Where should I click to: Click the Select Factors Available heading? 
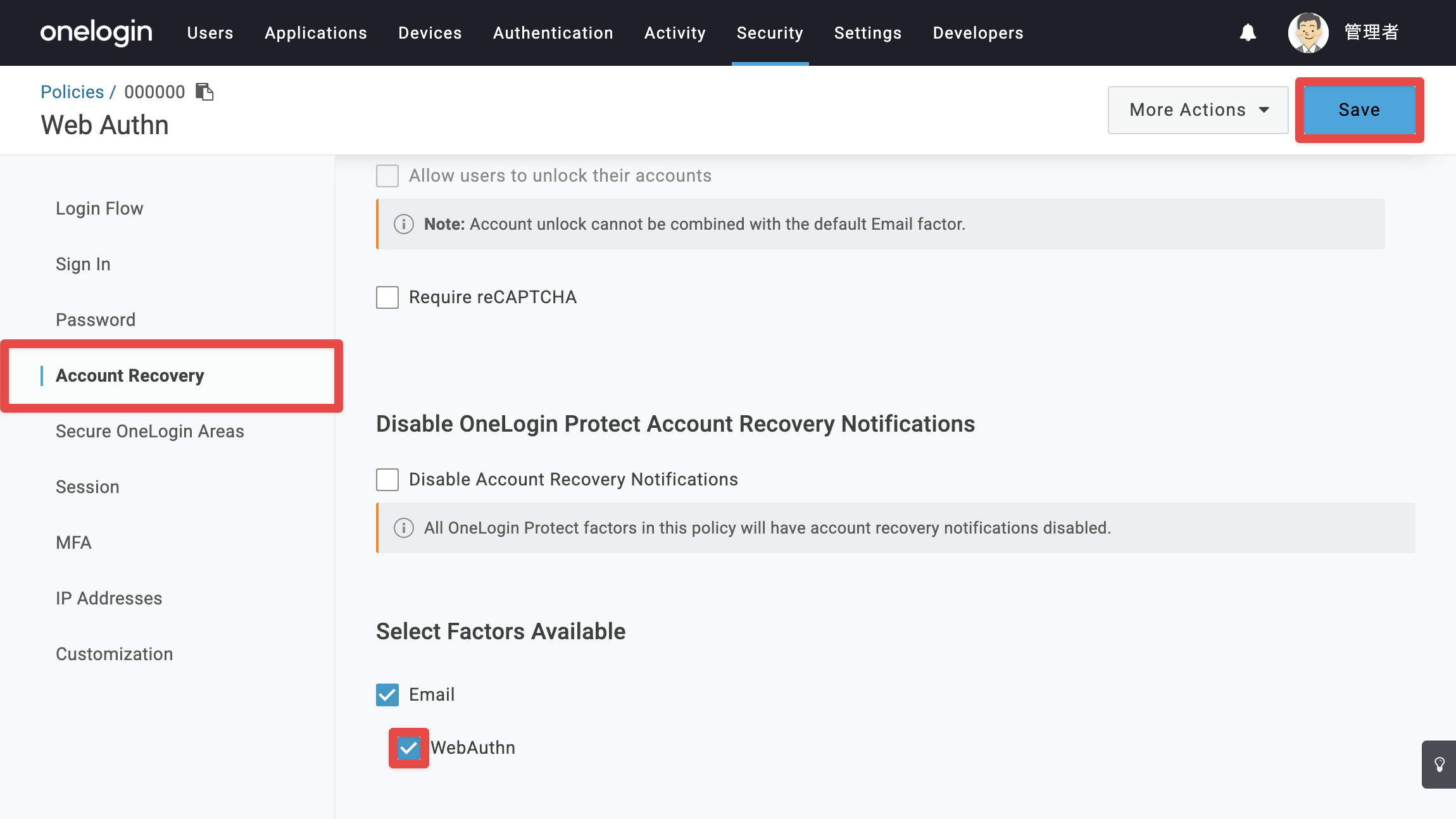coord(501,632)
